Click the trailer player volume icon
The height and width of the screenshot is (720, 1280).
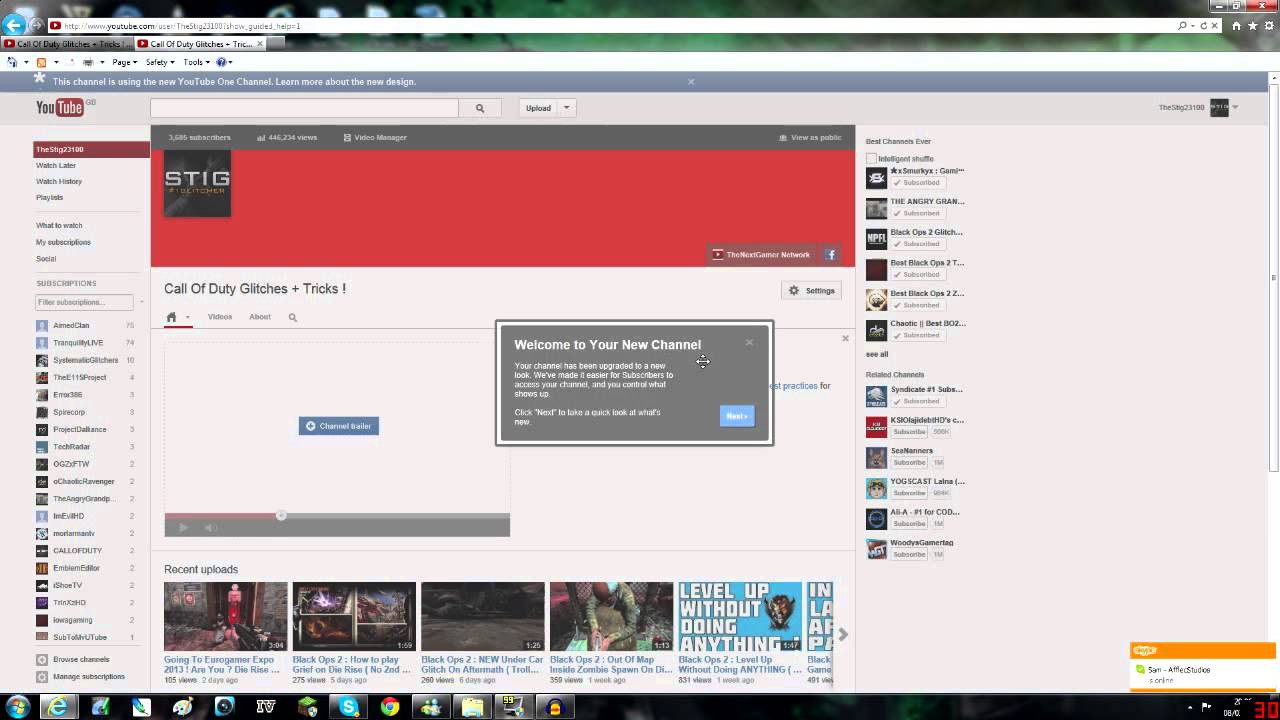[210, 527]
